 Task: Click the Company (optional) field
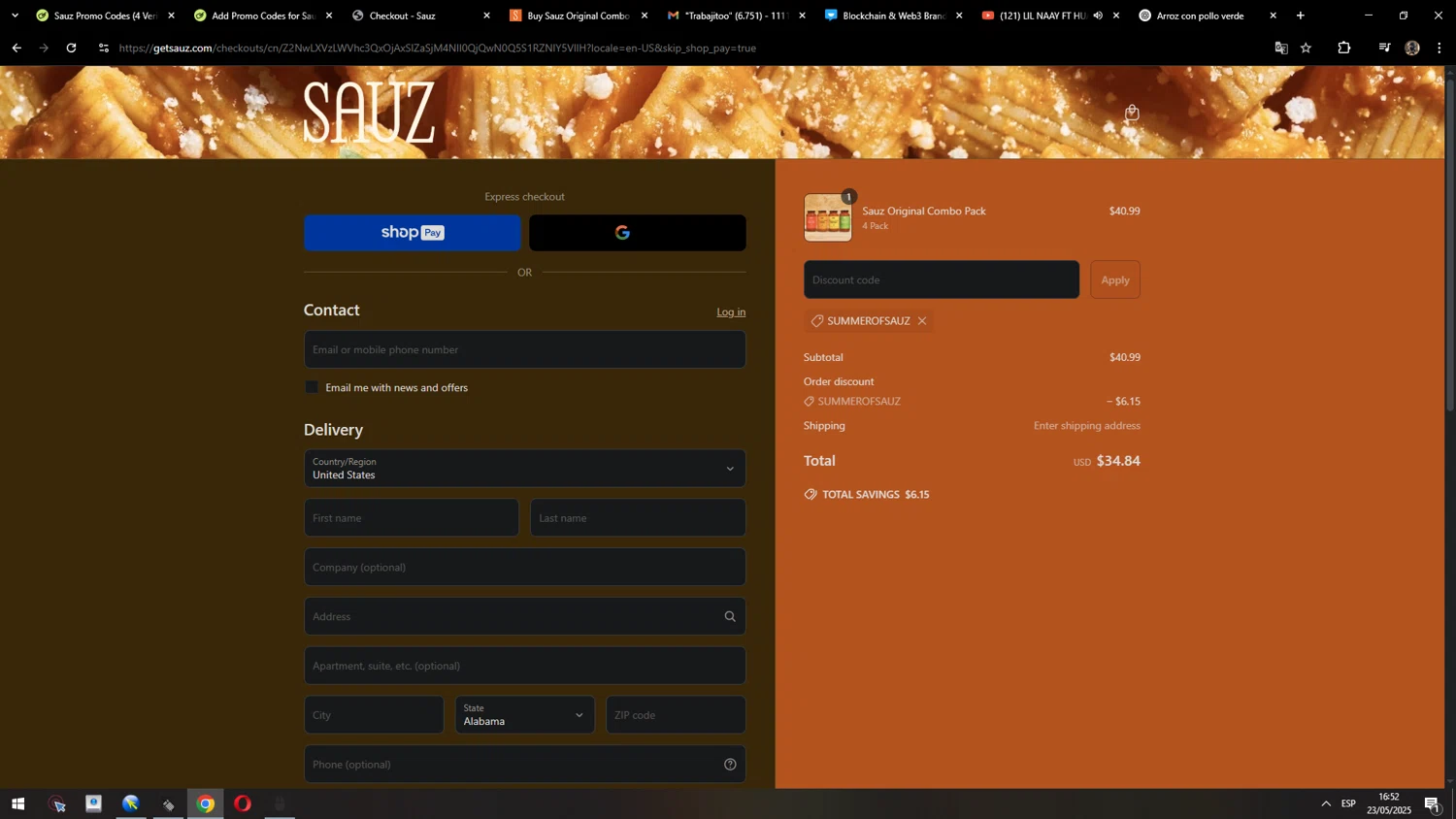click(x=525, y=568)
